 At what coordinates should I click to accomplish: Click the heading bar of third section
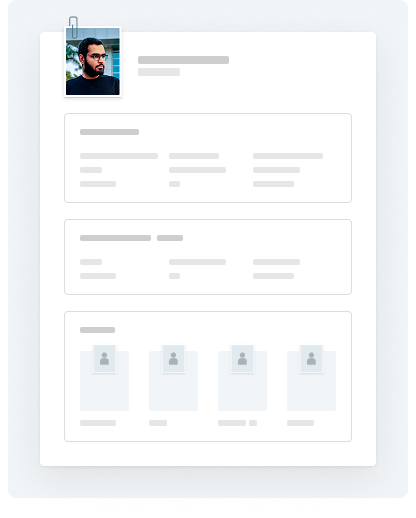click(97, 330)
